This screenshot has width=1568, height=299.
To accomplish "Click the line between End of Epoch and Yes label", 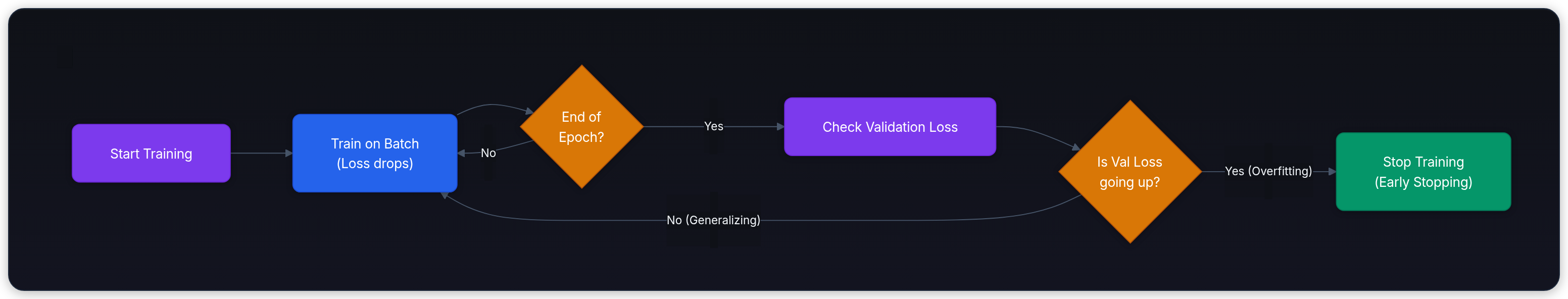I will point(673,127).
